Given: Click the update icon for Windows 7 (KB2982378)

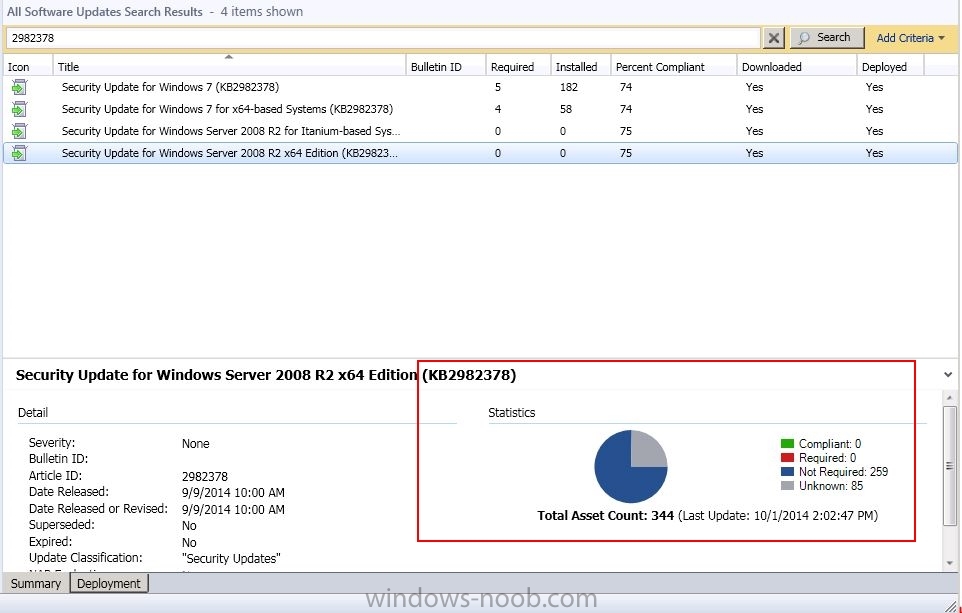Looking at the screenshot, I should click(19, 87).
